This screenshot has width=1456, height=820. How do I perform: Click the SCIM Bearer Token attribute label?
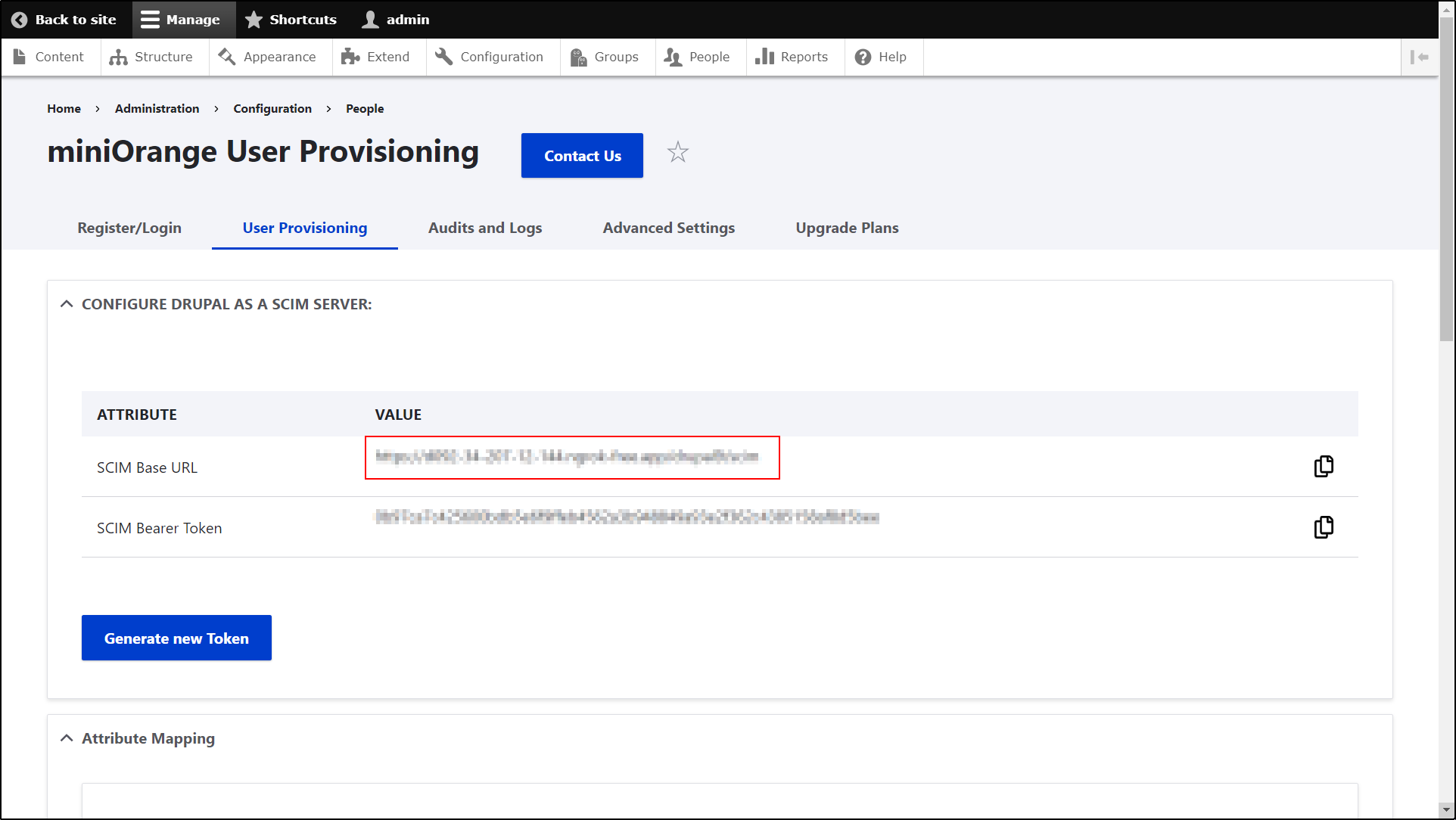(159, 528)
